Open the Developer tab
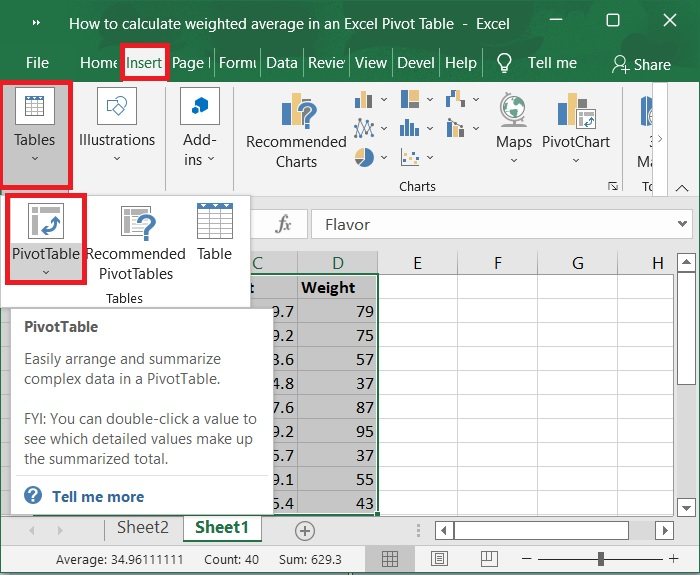Image resolution: width=700 pixels, height=575 pixels. coord(416,63)
